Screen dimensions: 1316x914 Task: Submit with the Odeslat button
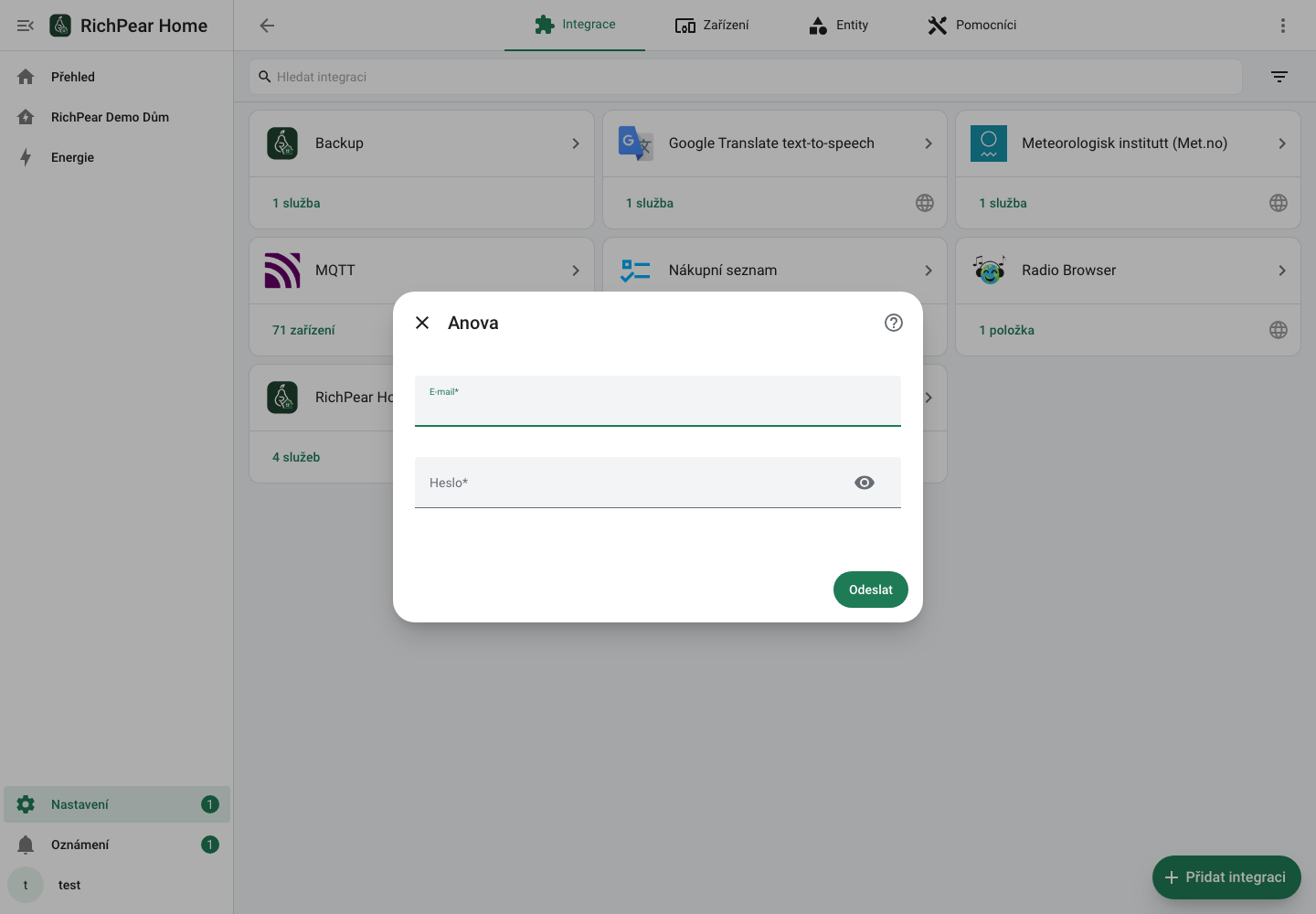871,590
